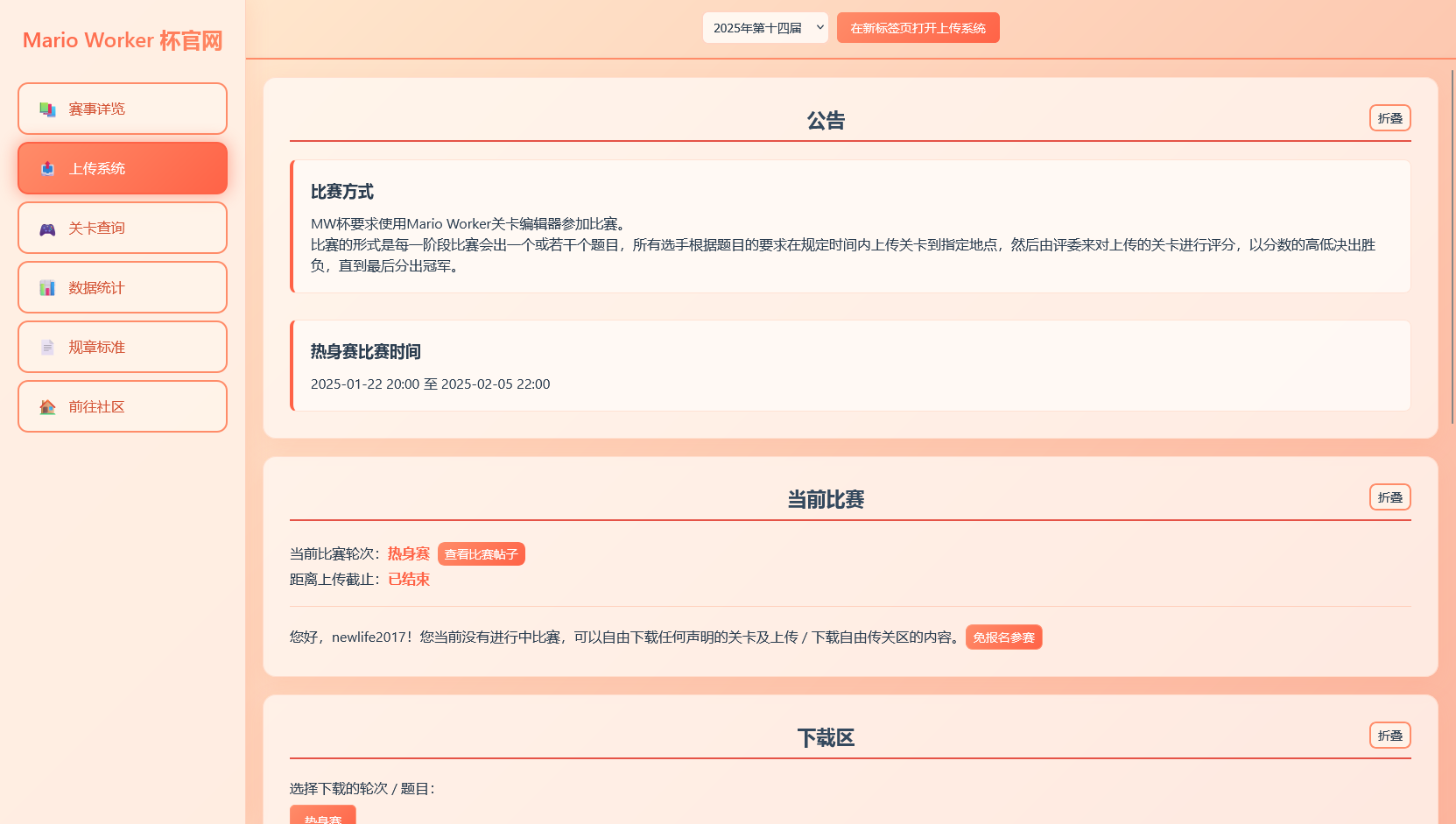Click the 比赛方式 heading
1456x824 pixels.
coord(342,192)
